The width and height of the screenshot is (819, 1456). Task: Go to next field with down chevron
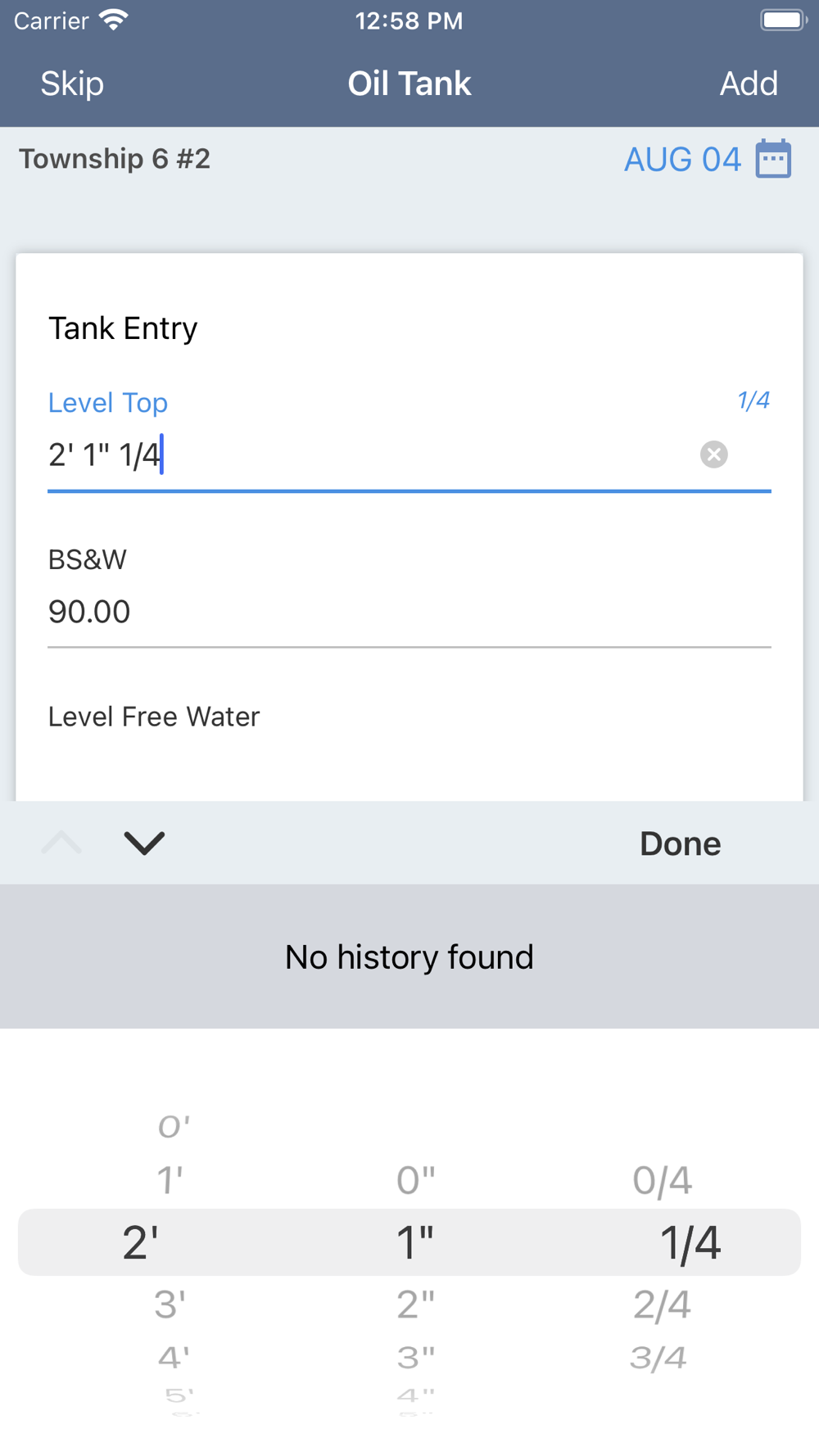click(144, 843)
